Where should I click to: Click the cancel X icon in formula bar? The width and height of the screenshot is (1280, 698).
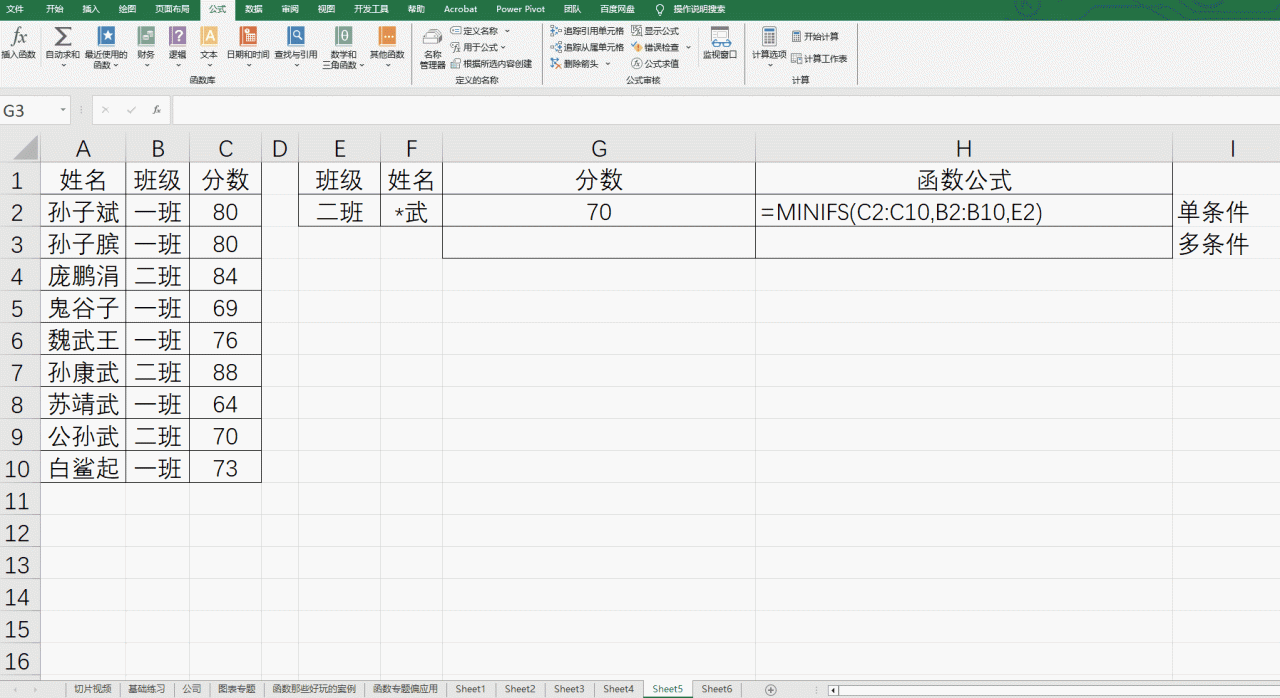pyautogui.click(x=106, y=110)
